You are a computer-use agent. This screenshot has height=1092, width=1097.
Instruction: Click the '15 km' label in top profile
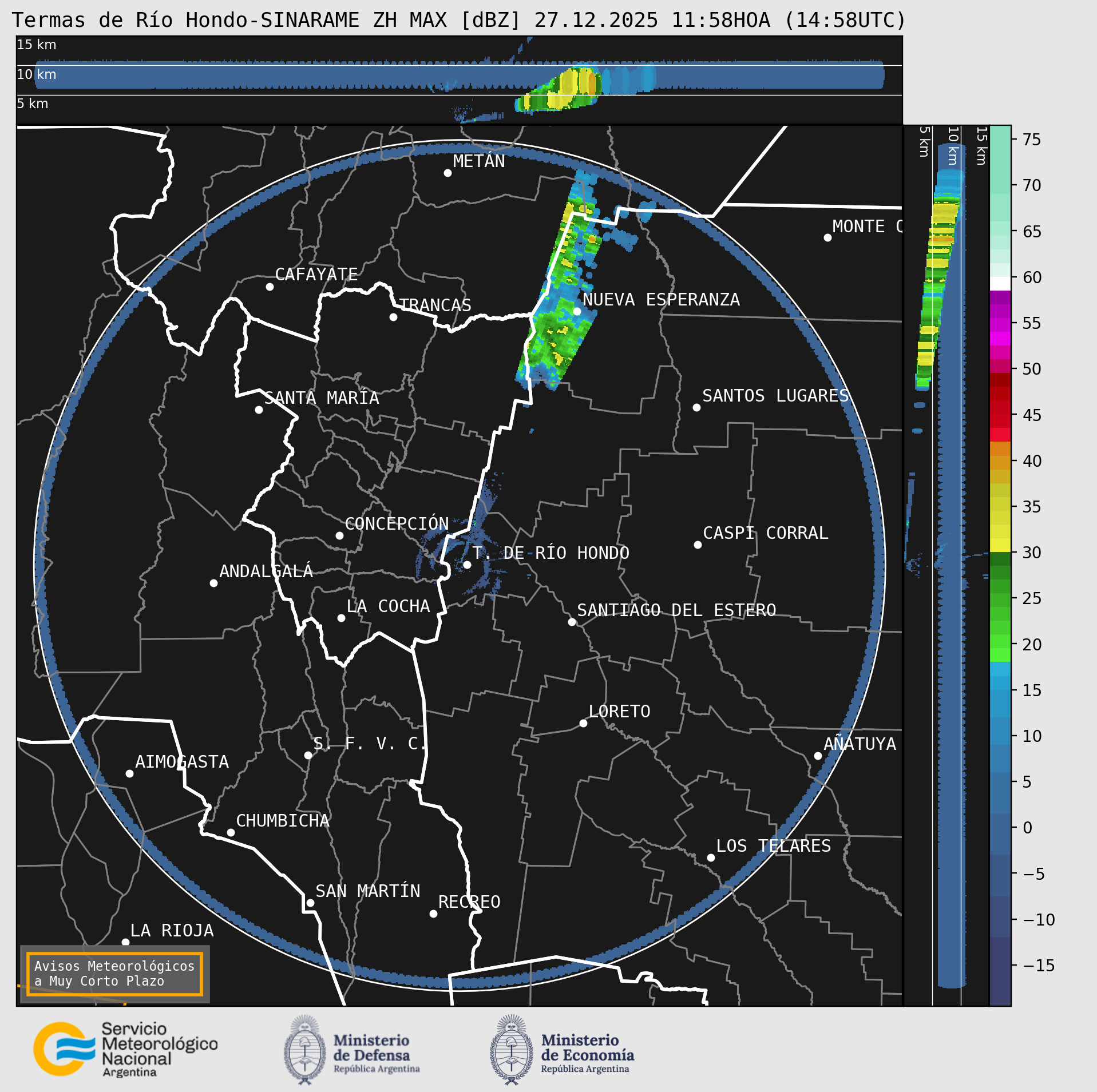(x=37, y=45)
